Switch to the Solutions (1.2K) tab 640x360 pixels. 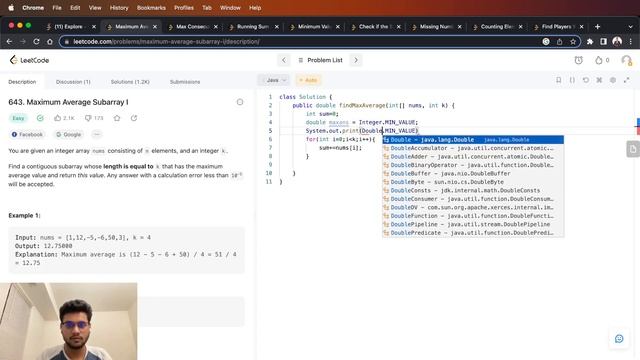click(x=130, y=82)
